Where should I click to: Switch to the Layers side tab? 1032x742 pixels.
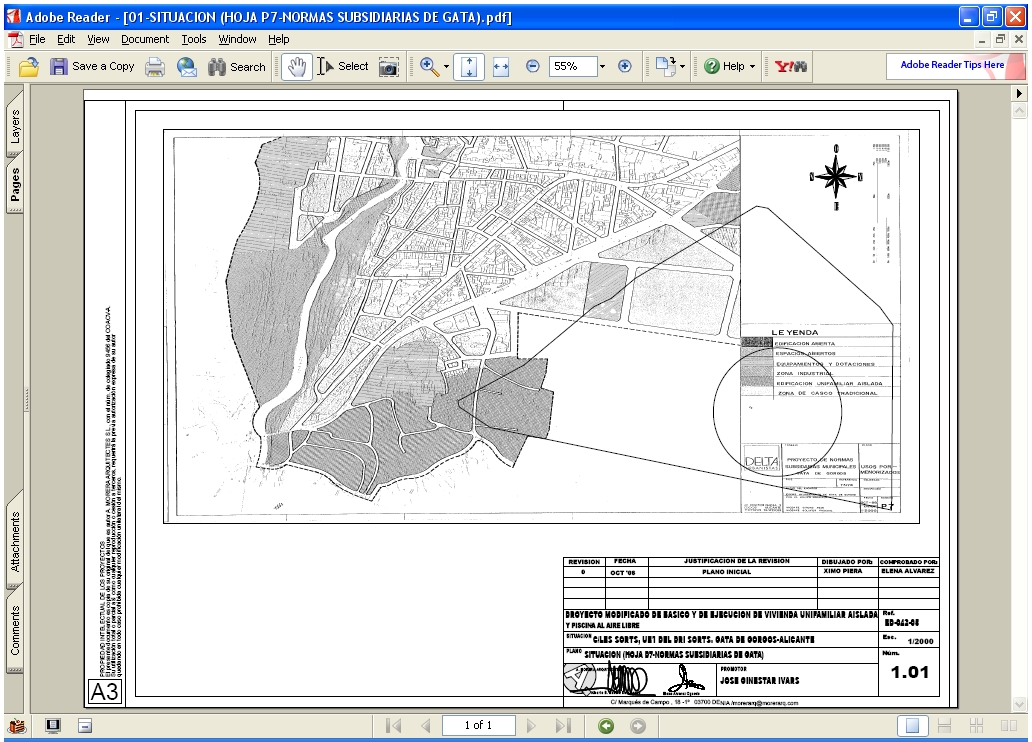coord(15,128)
